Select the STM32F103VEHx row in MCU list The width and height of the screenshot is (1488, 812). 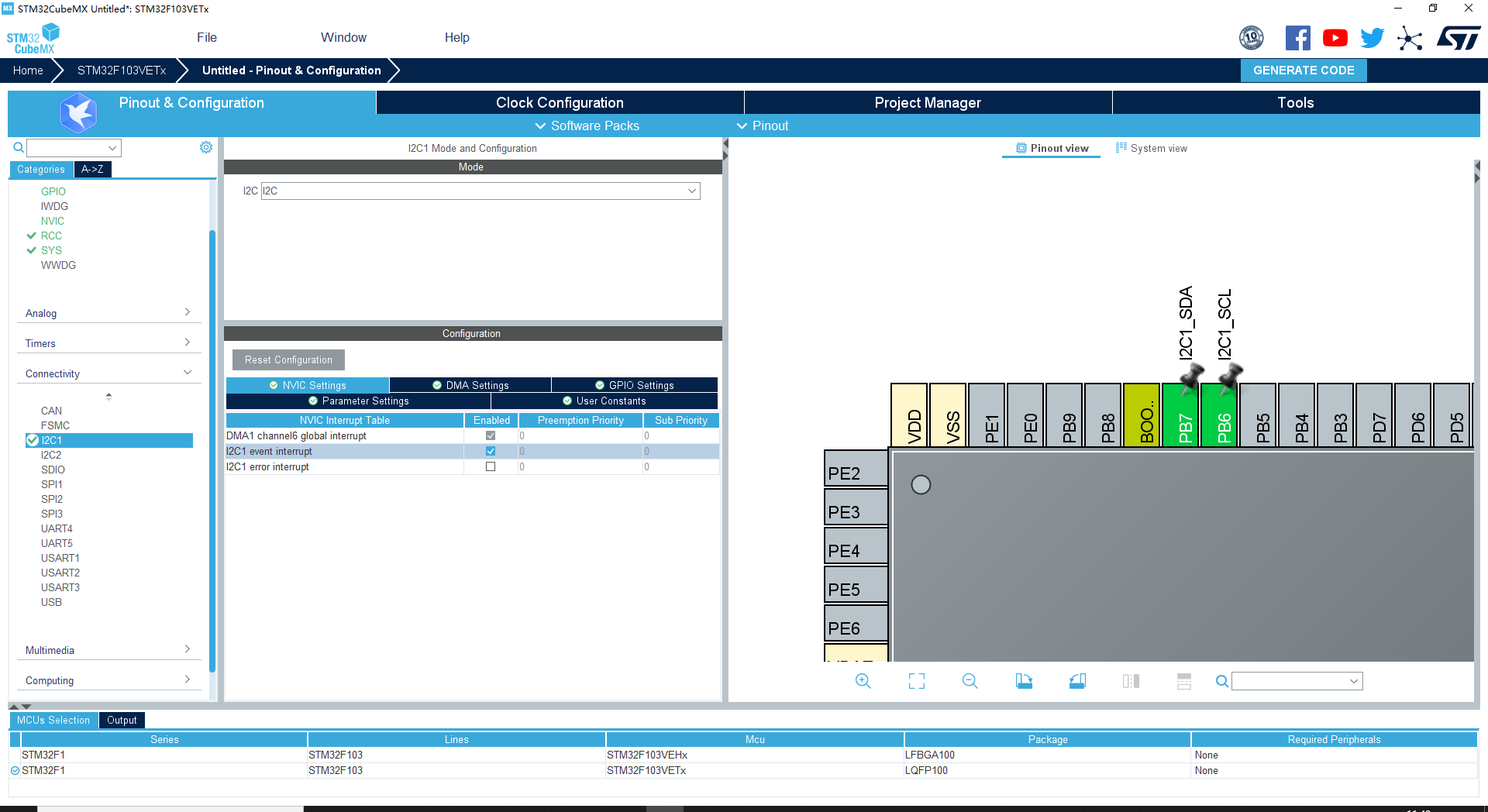[x=744, y=755]
